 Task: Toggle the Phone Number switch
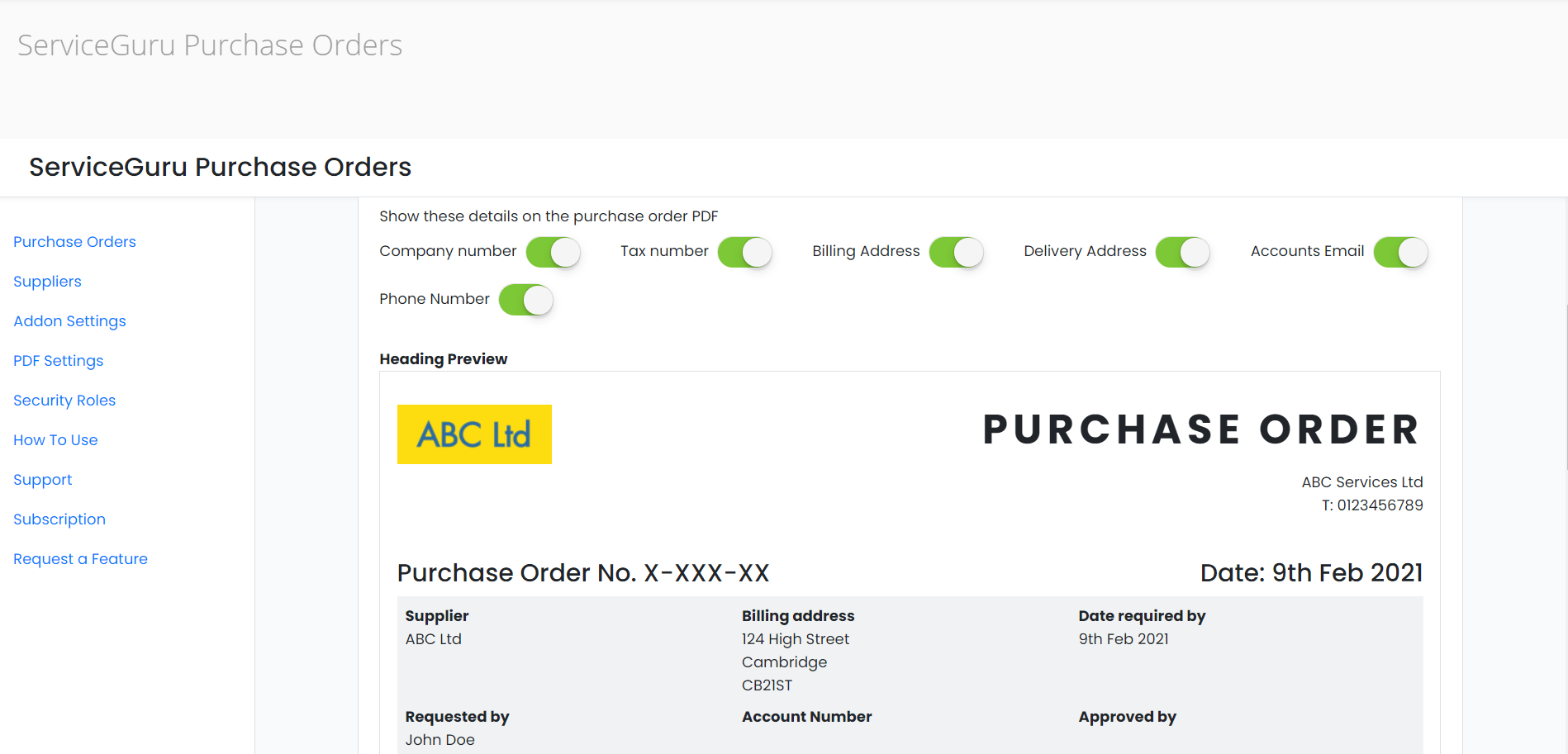[525, 300]
